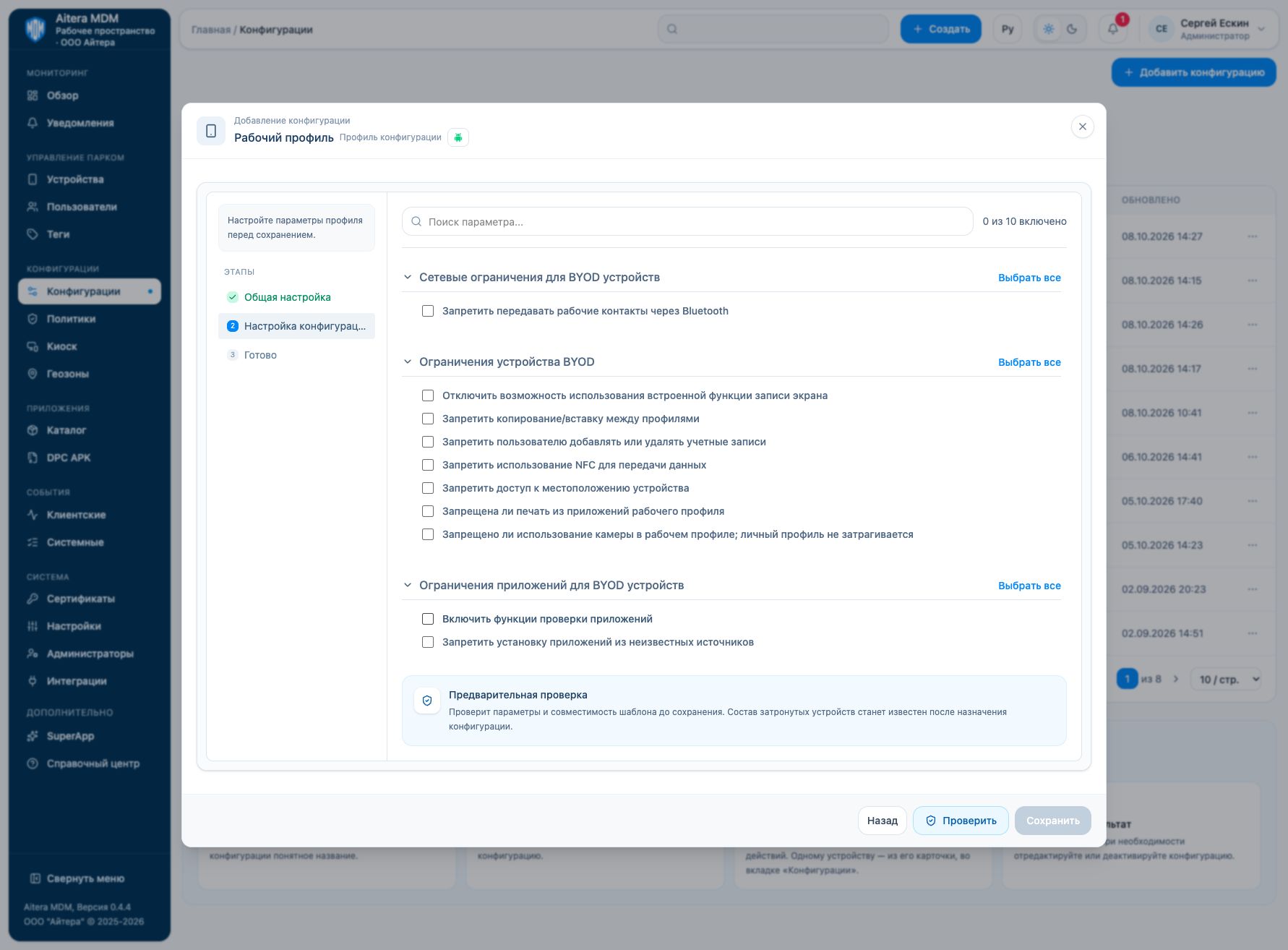Switch to dark theme moon icon
Viewport: 1288px width, 950px height.
pos(1072,29)
